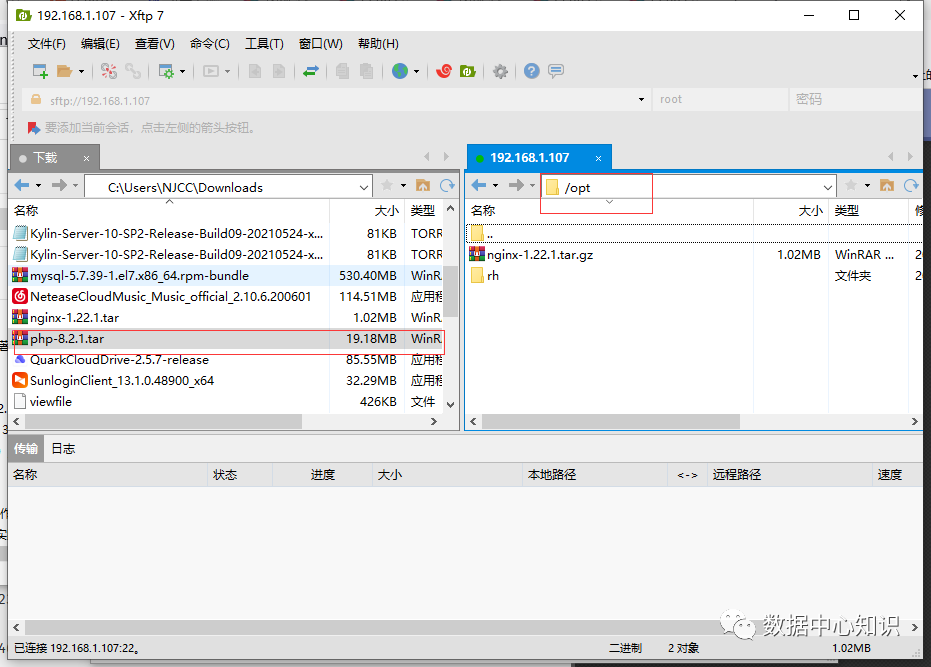Expand the Properties icon dropdown arrow
The height and width of the screenshot is (667, 931).
tap(182, 71)
